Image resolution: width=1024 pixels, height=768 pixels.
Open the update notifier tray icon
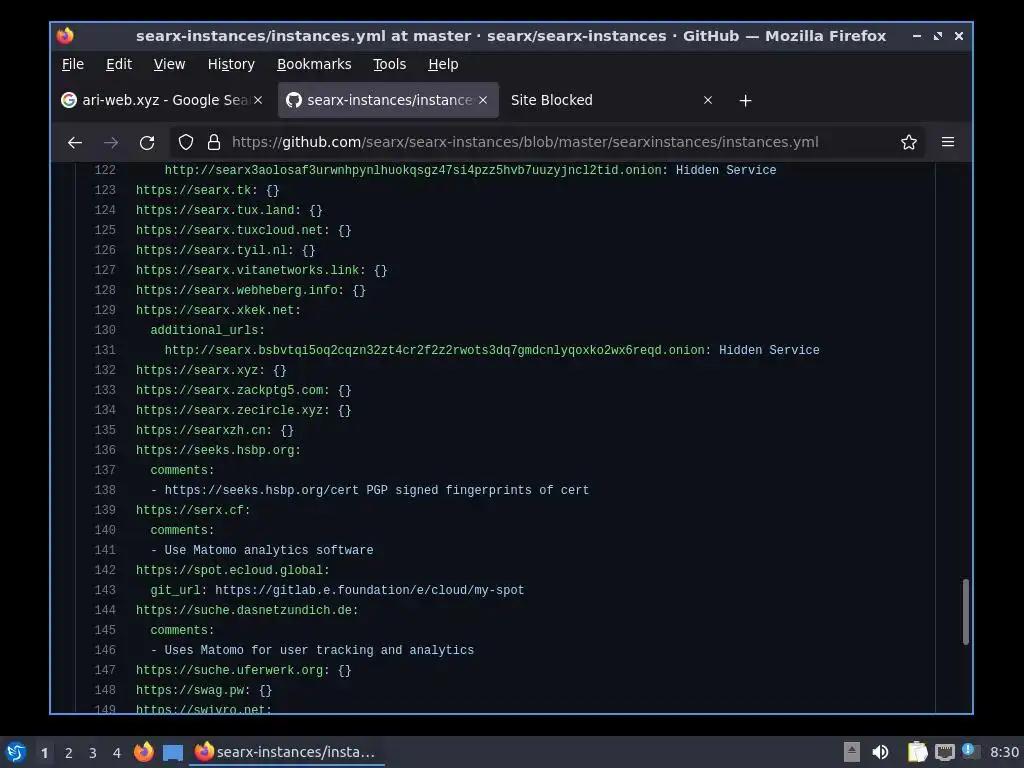(970, 751)
